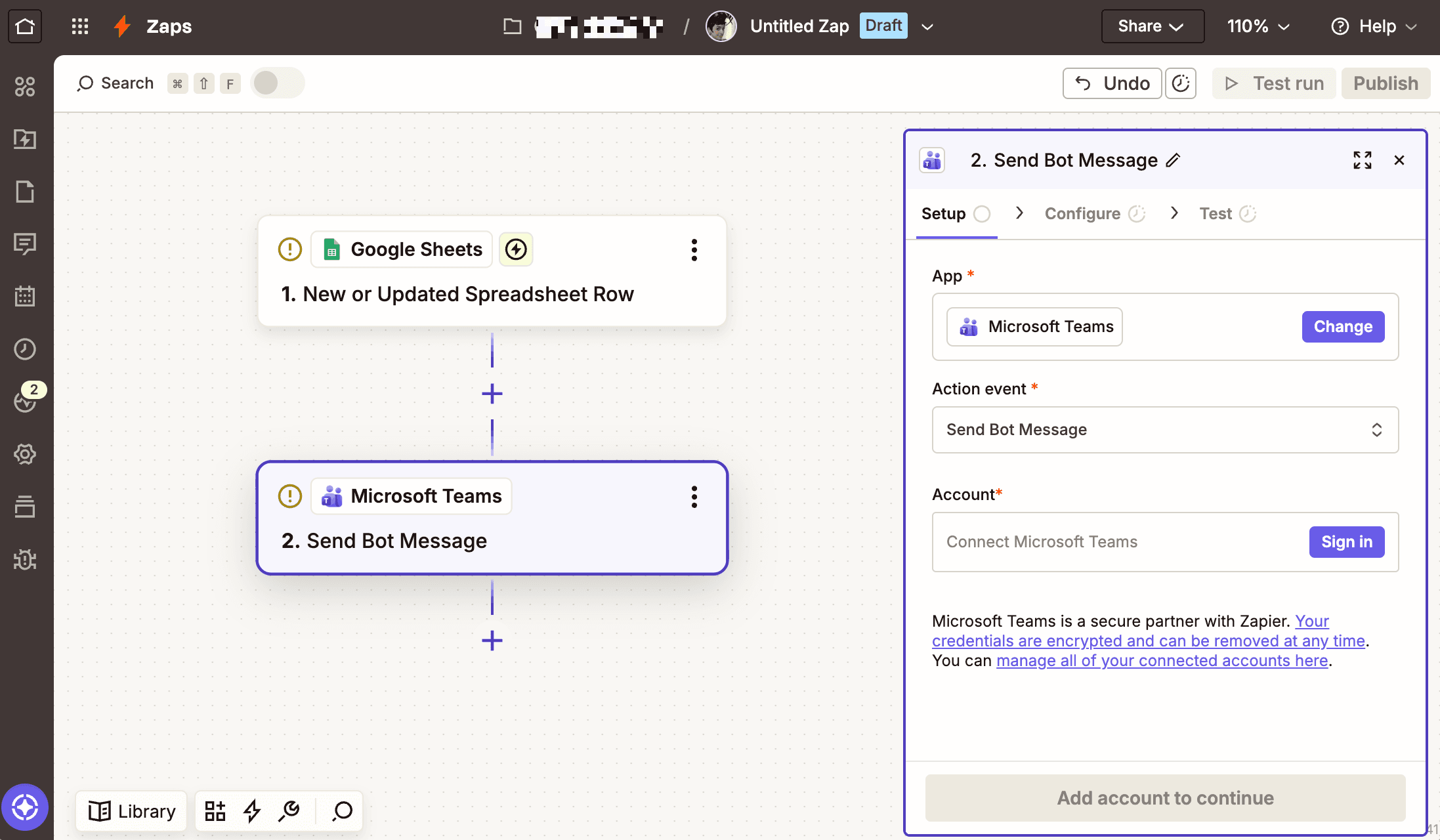Open the Action event Send Bot Message dropdown
The image size is (1440, 840).
pyautogui.click(x=1165, y=430)
